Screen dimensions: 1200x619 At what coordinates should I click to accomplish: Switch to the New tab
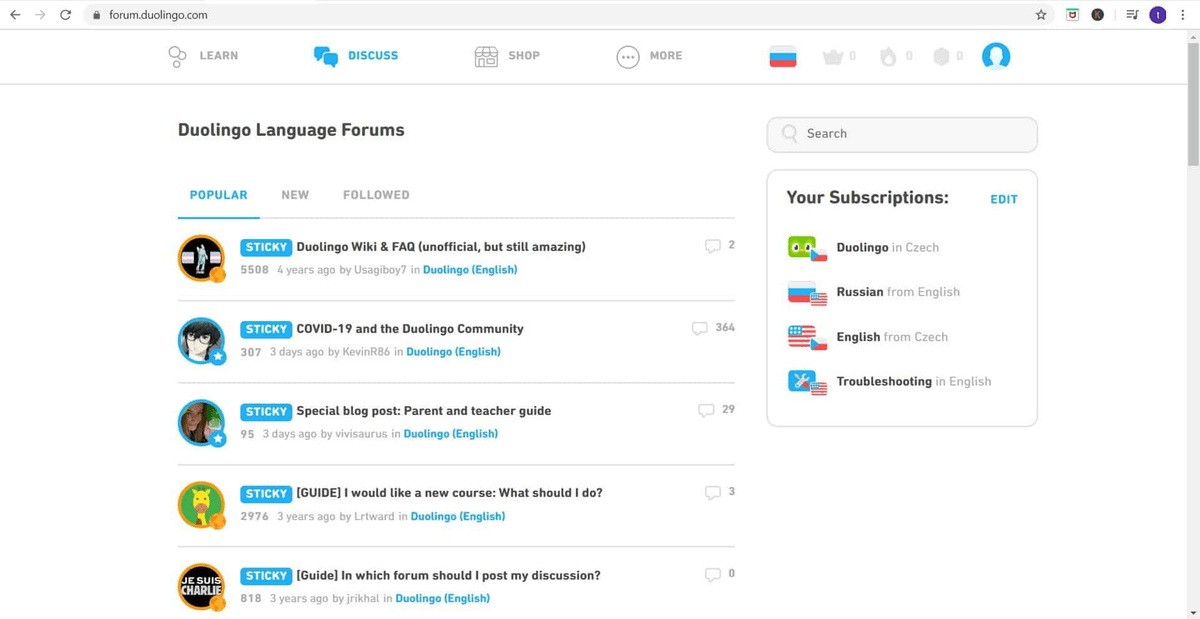pyautogui.click(x=295, y=195)
